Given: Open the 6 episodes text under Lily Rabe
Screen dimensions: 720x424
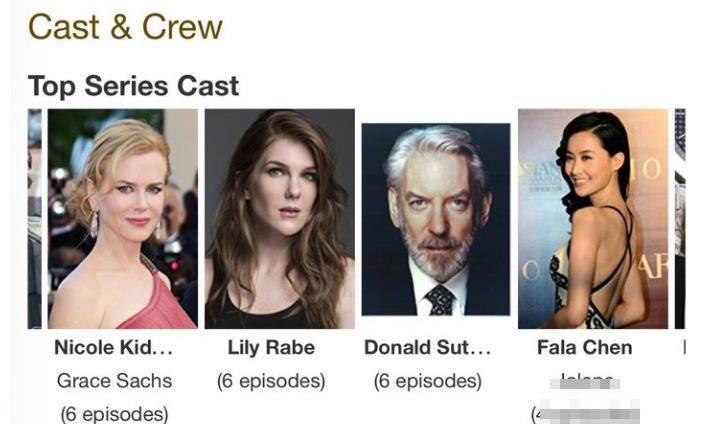Looking at the screenshot, I should (x=271, y=381).
